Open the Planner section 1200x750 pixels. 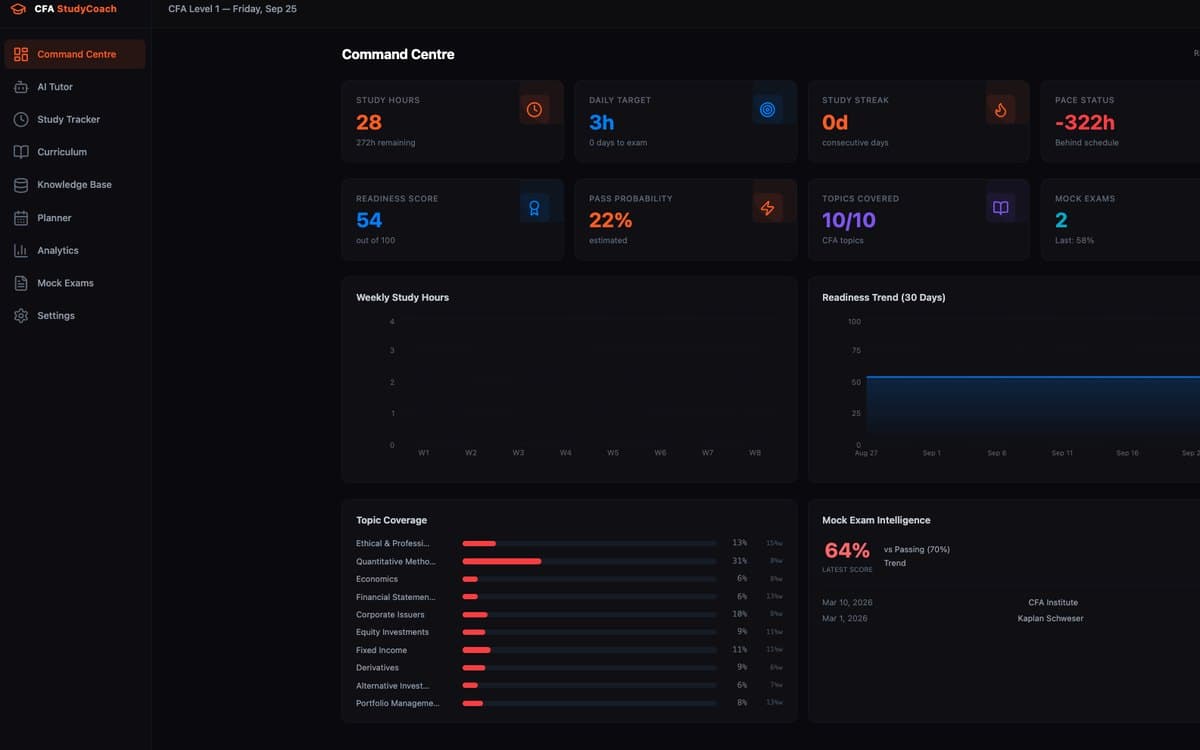pyautogui.click(x=75, y=218)
